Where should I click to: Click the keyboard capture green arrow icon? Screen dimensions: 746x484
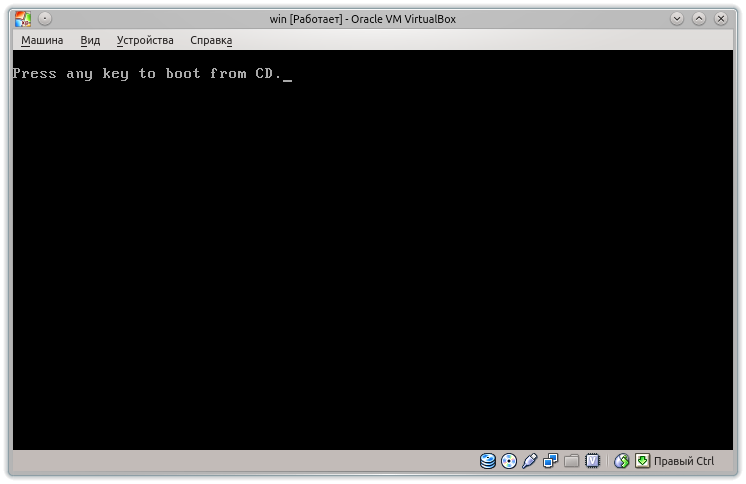point(642,461)
